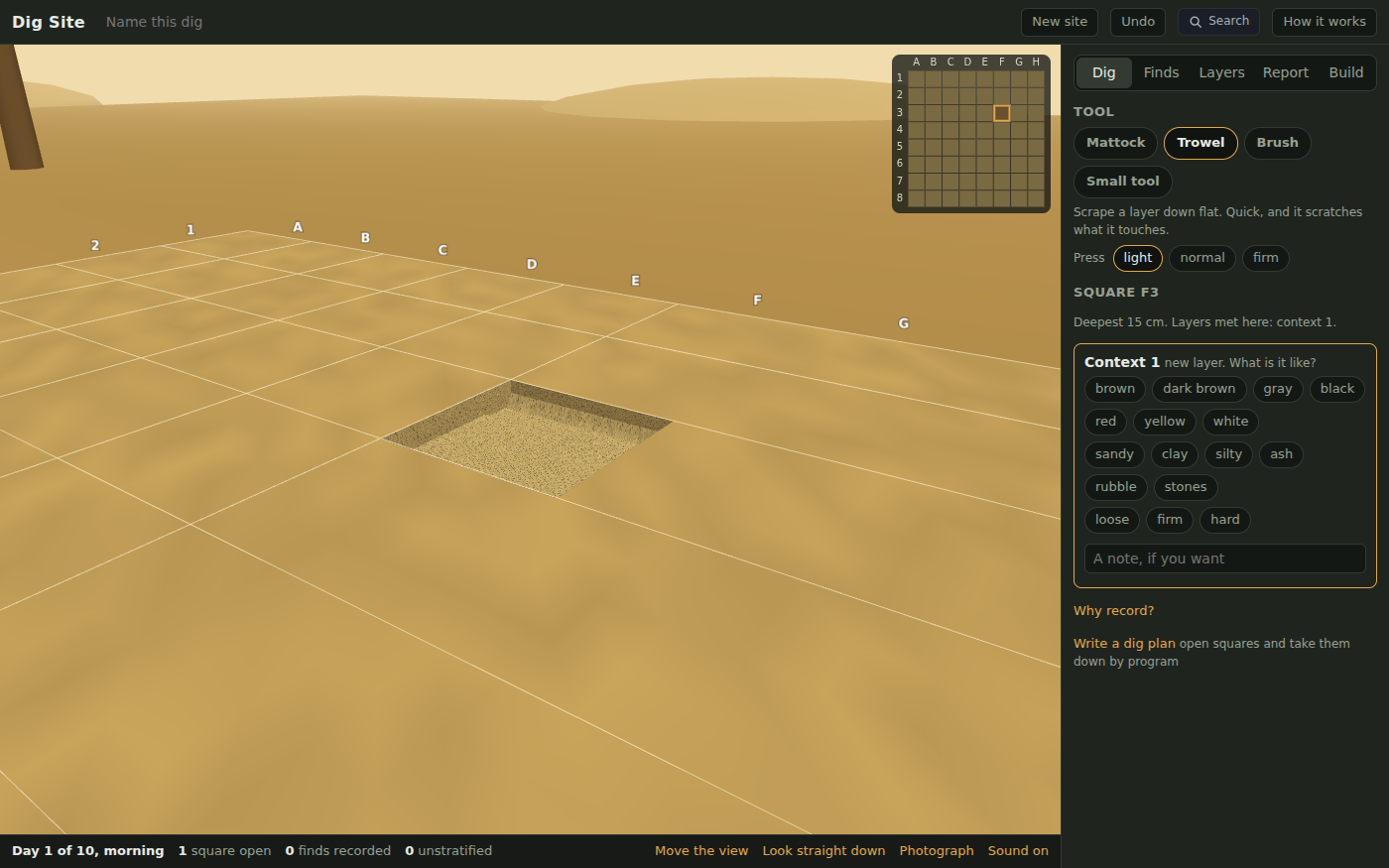Take a Photograph of the site
The height and width of the screenshot is (868, 1389).
(x=936, y=851)
